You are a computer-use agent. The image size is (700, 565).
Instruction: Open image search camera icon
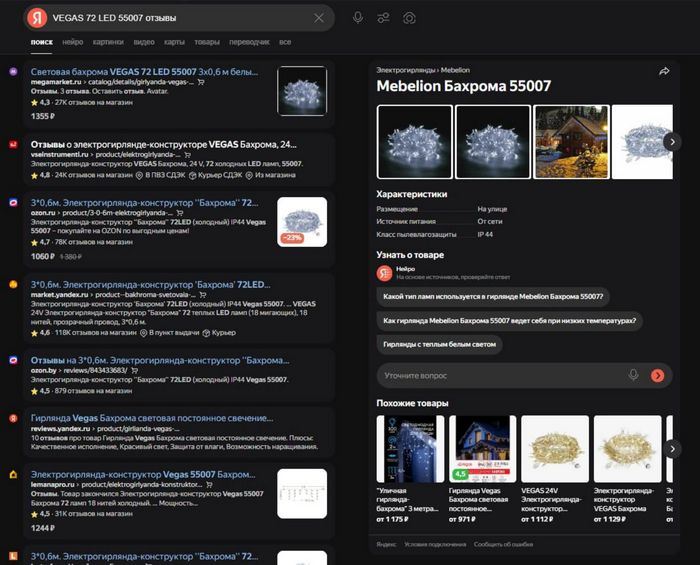(x=410, y=18)
